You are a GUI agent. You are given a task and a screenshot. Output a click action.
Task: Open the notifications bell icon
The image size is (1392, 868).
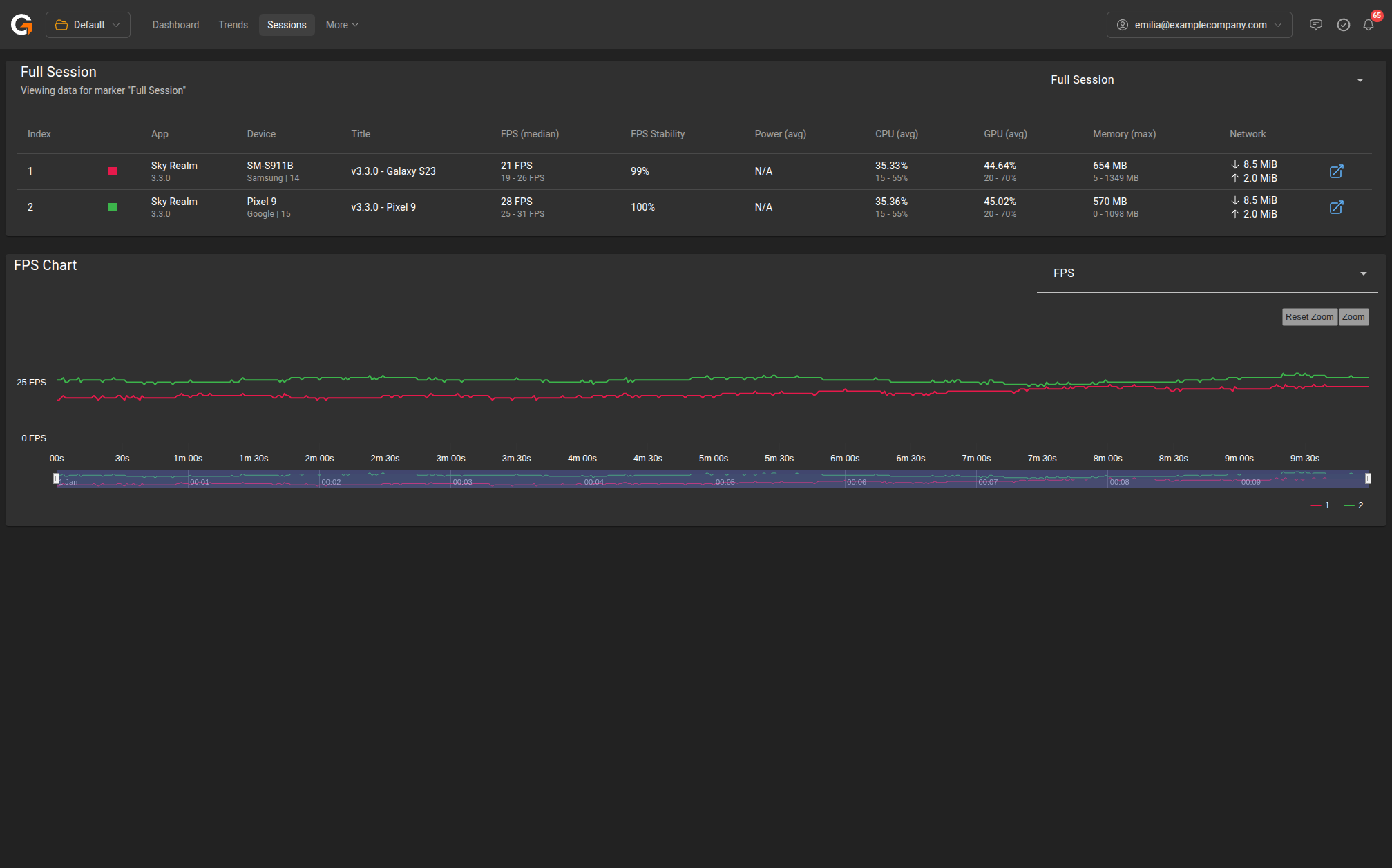(1369, 25)
